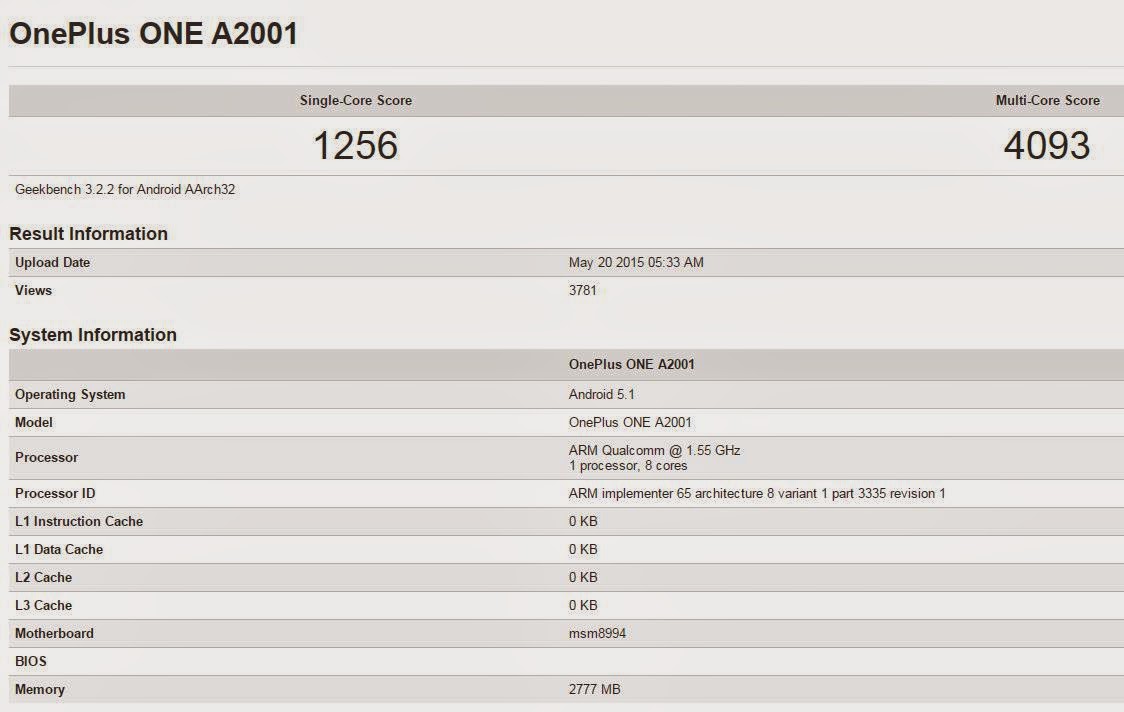
Task: Select the Views label
Action: click(33, 290)
